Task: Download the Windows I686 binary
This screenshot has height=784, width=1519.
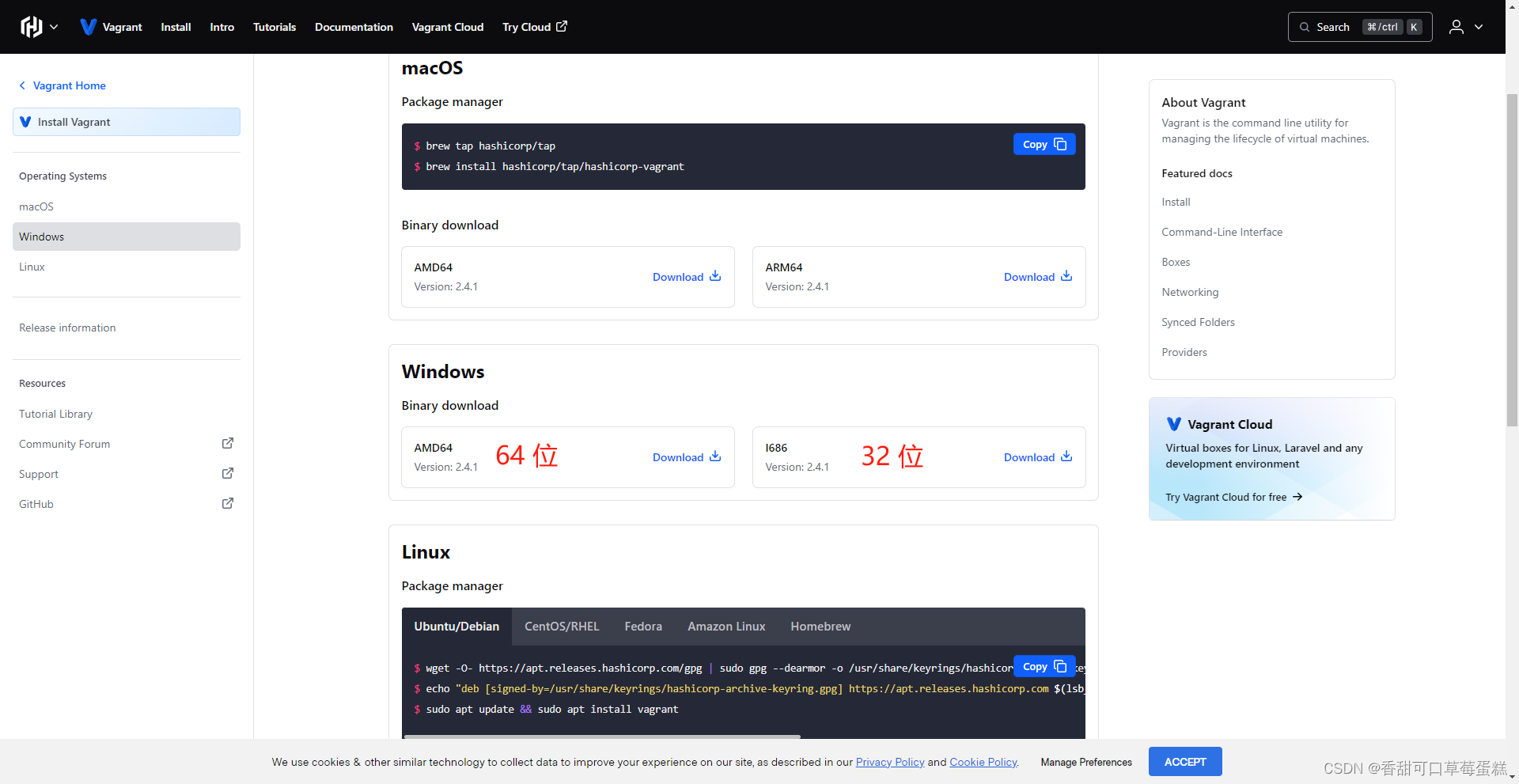Action: (1038, 457)
